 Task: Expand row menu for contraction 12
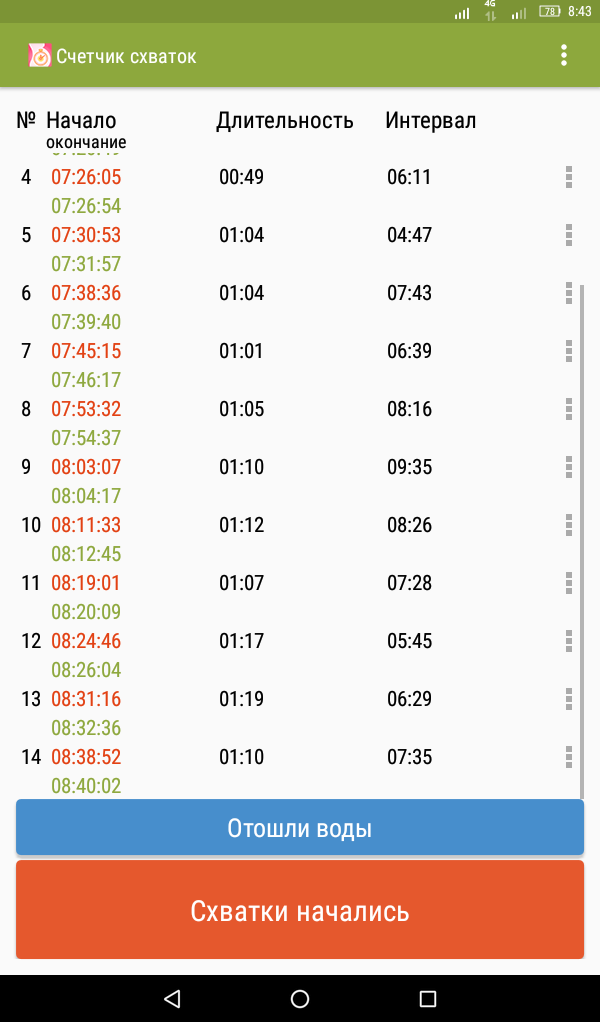569,641
